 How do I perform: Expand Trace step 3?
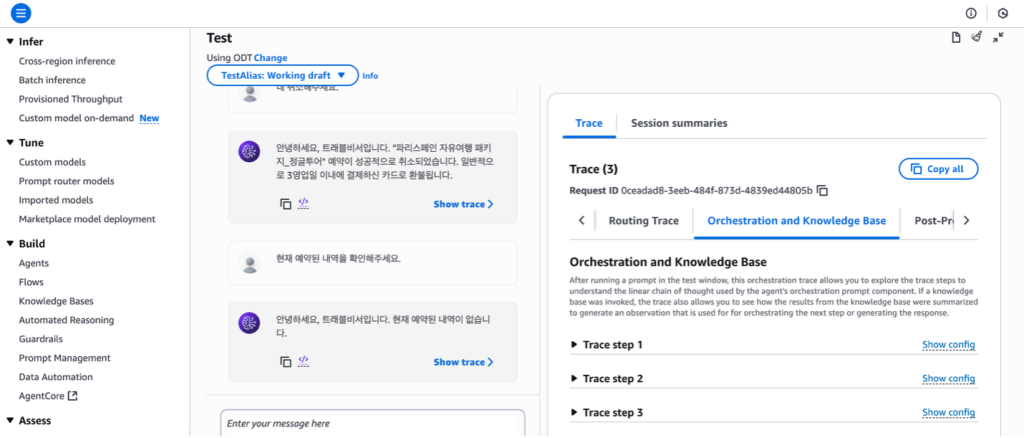(x=574, y=412)
